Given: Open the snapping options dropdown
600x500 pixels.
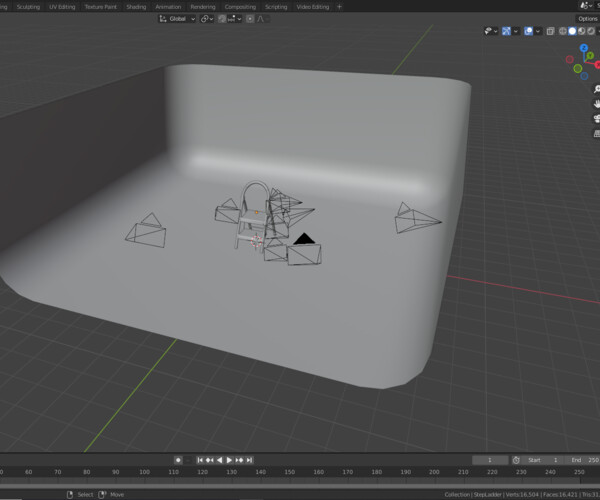Looking at the screenshot, I should pyautogui.click(x=235, y=19).
